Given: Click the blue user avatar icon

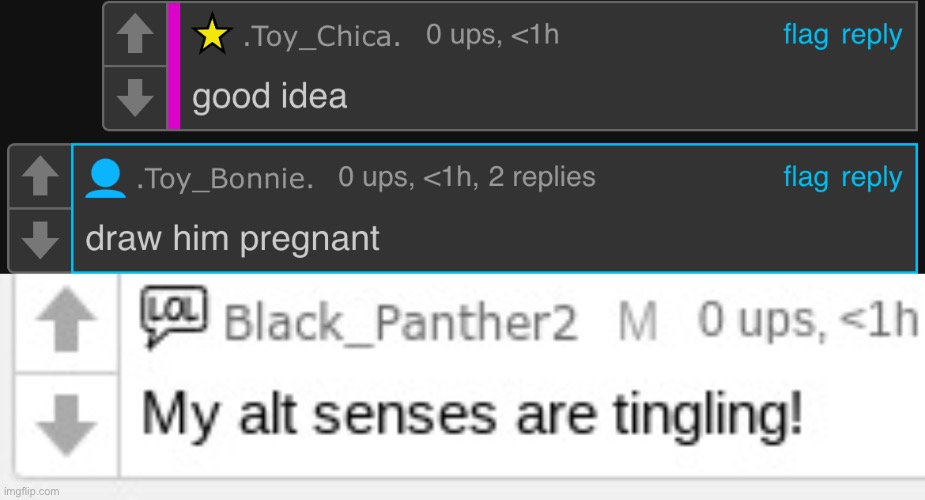Looking at the screenshot, I should coord(105,177).
